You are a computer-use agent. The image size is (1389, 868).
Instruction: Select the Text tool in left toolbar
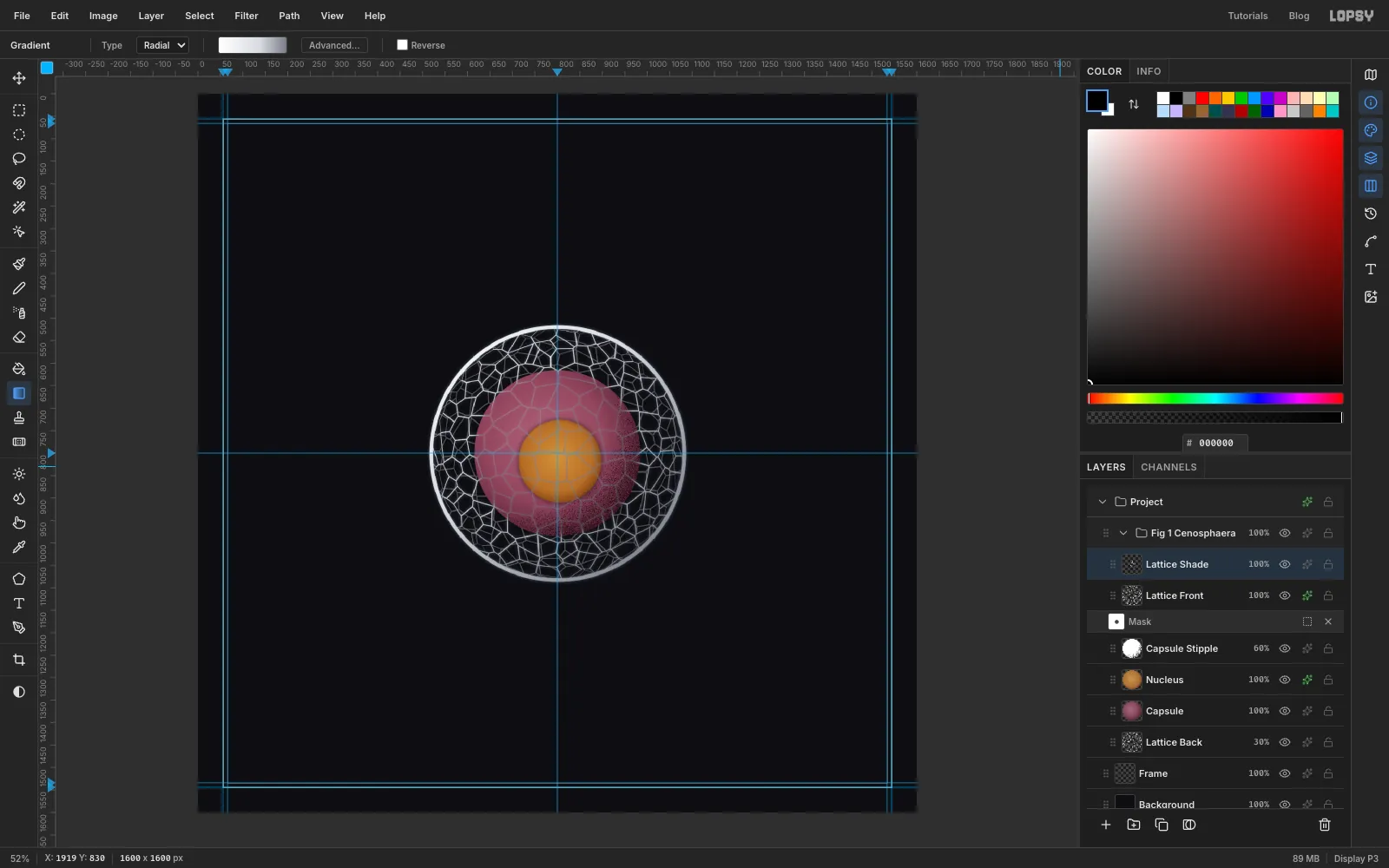point(19,603)
